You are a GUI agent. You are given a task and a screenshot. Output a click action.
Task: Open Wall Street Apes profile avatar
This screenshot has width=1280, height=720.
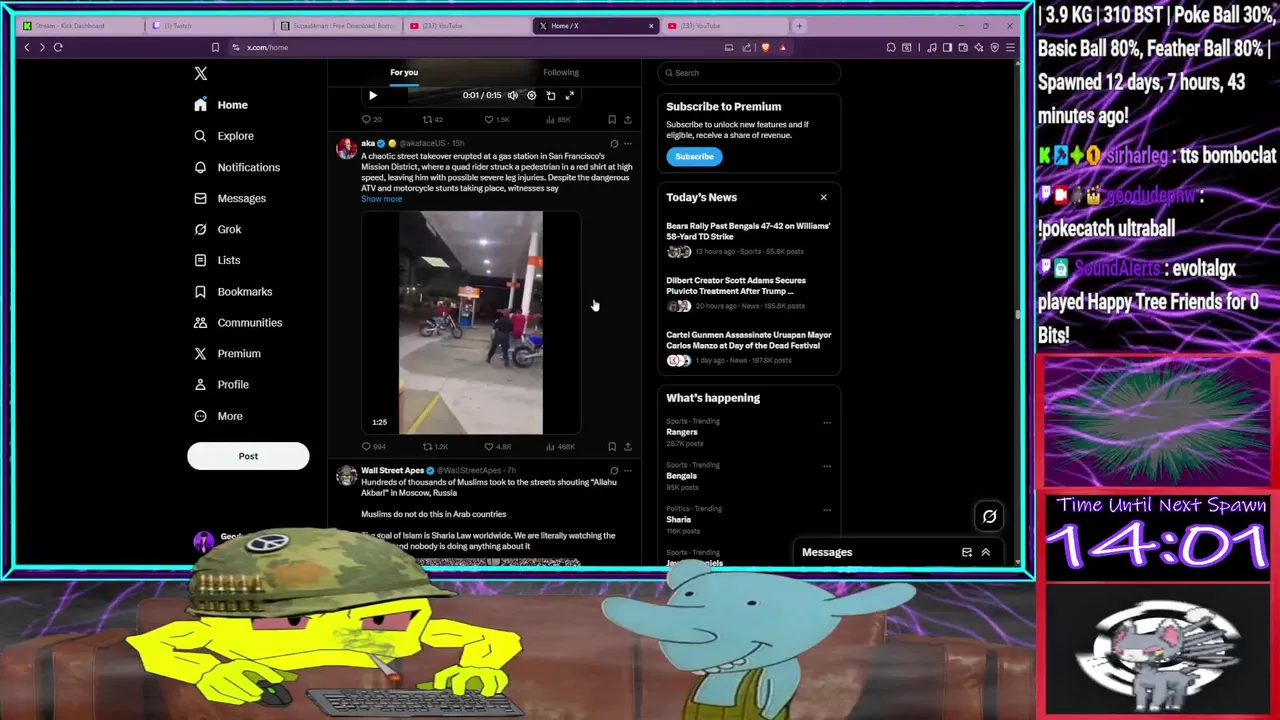point(346,476)
